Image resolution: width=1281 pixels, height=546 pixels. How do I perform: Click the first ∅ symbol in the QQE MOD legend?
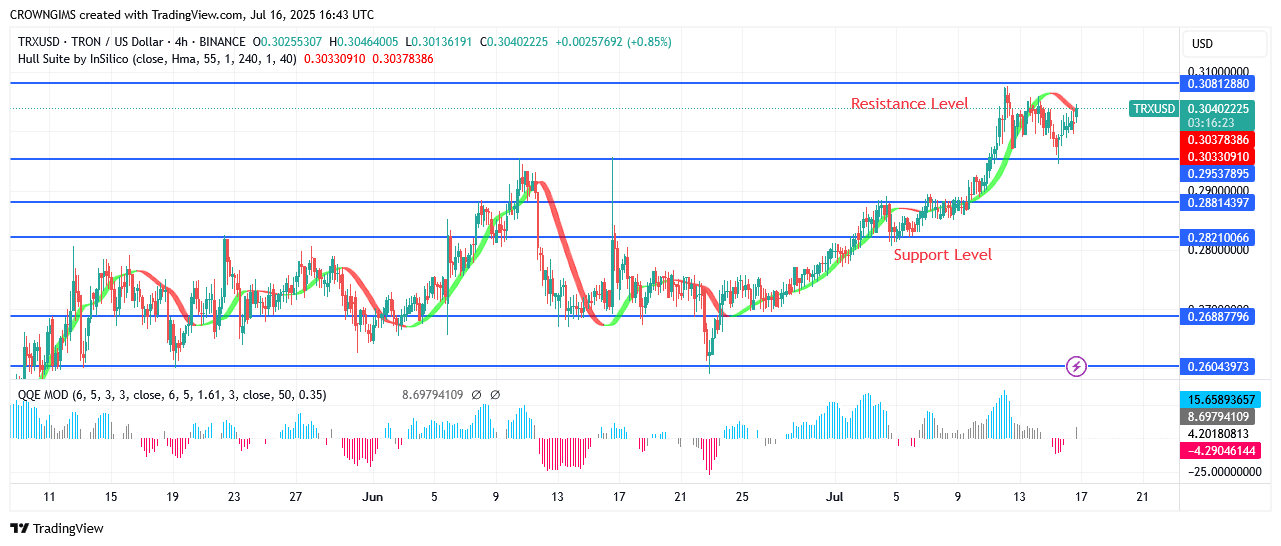click(476, 395)
